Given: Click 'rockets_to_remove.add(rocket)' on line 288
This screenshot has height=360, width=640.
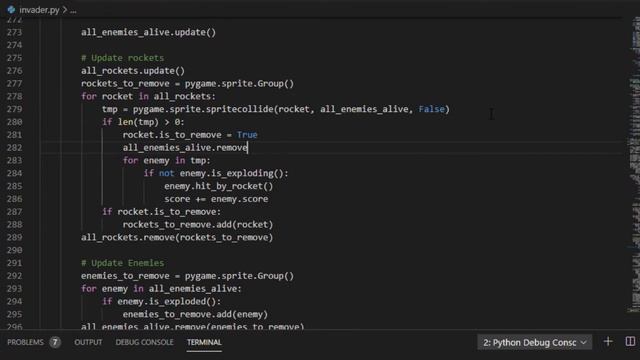Looking at the screenshot, I should 198,224.
